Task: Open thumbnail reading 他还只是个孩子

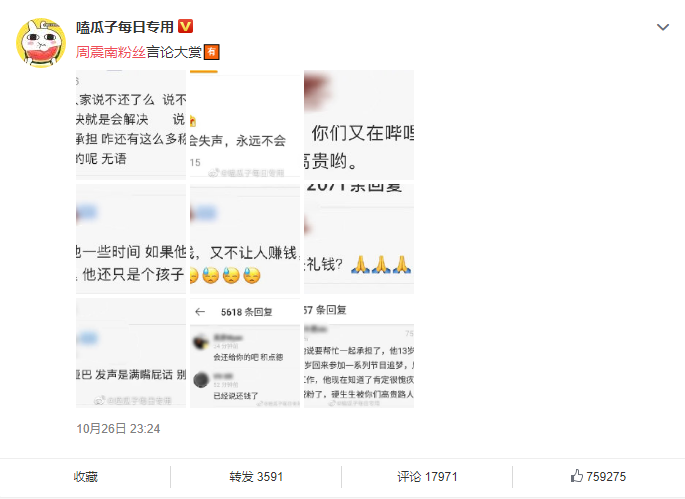Action: (131, 239)
